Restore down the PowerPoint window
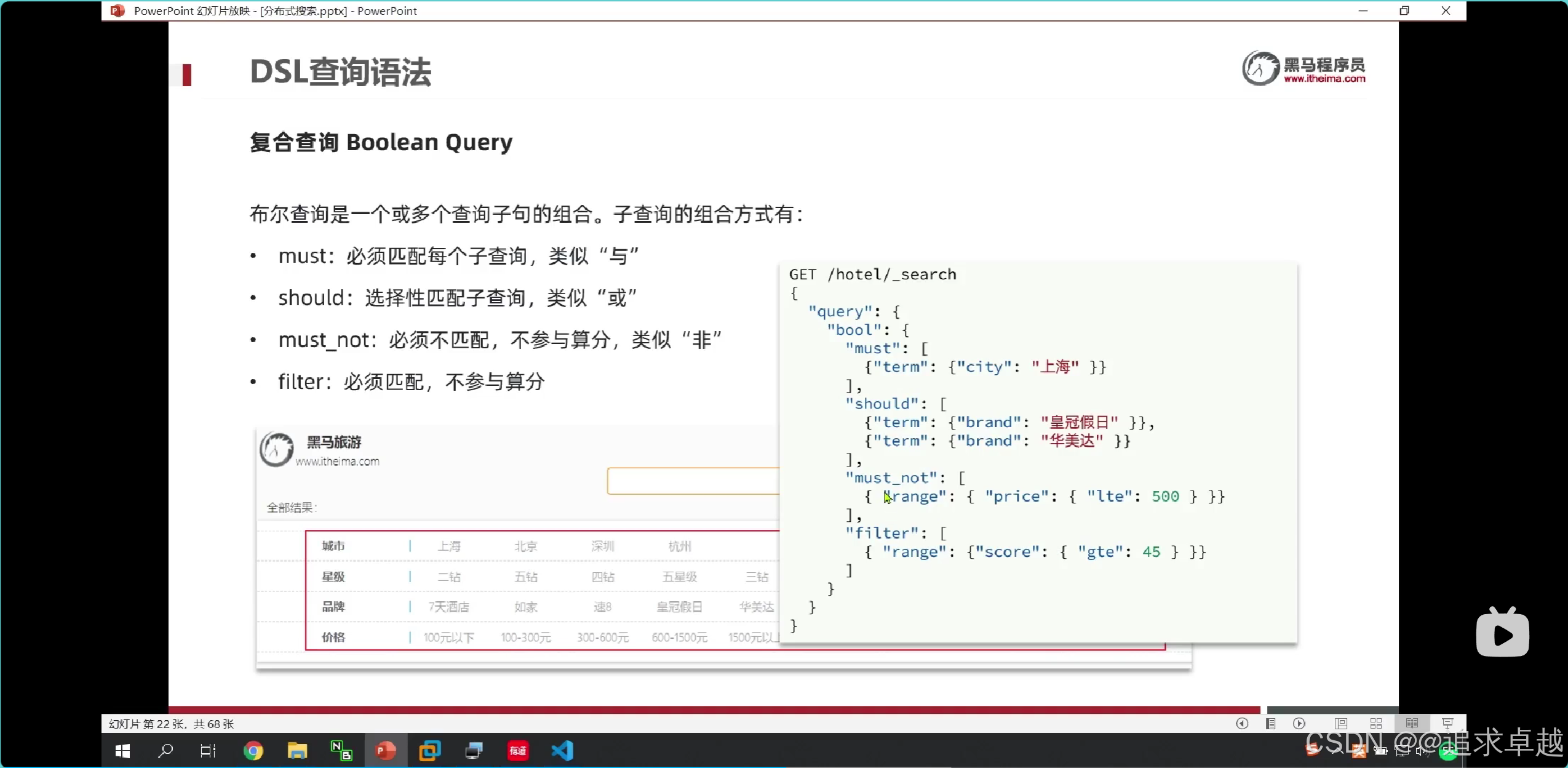Image resolution: width=1568 pixels, height=768 pixels. pos(1404,10)
